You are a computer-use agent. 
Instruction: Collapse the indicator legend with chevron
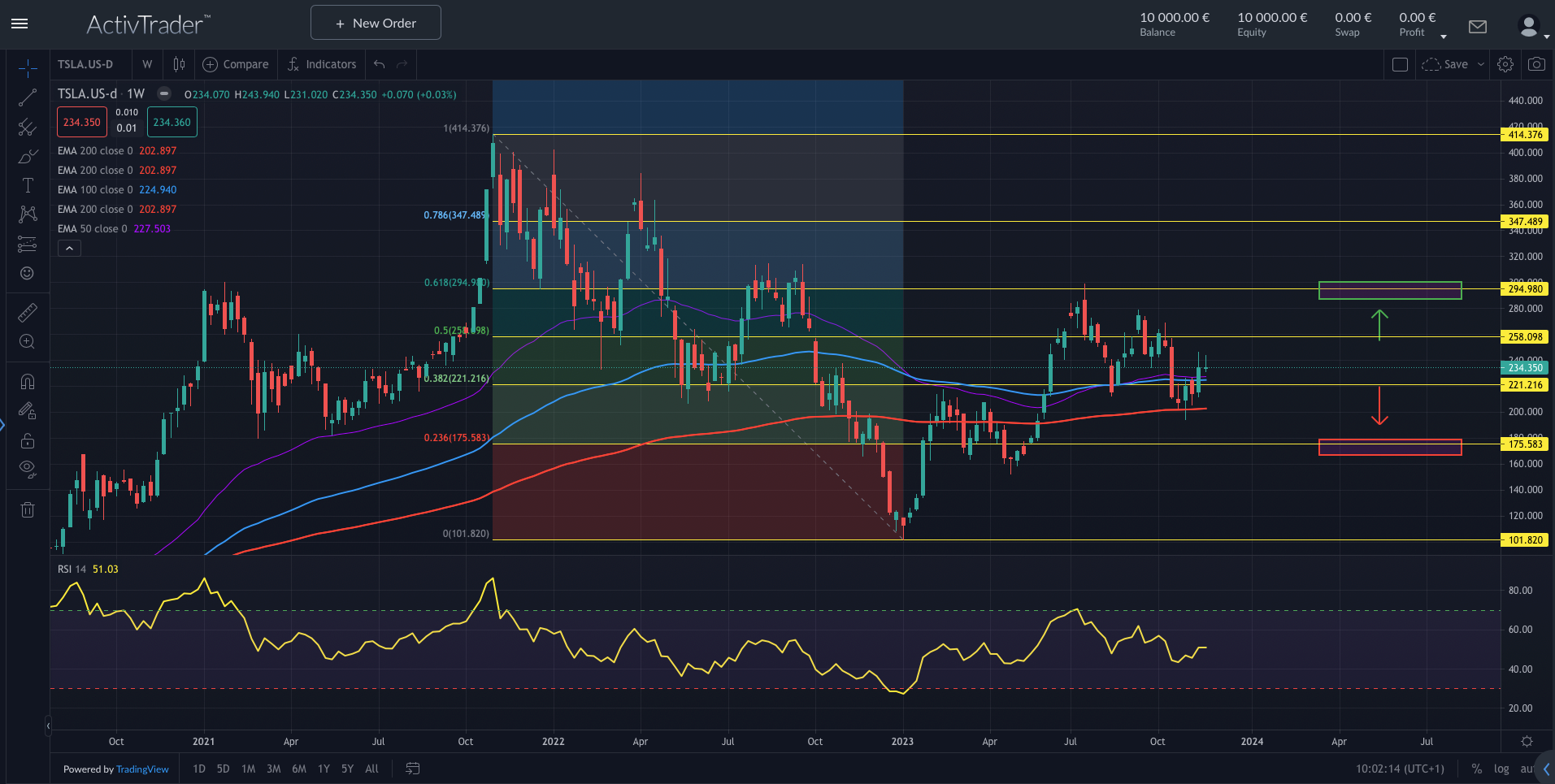click(x=69, y=249)
